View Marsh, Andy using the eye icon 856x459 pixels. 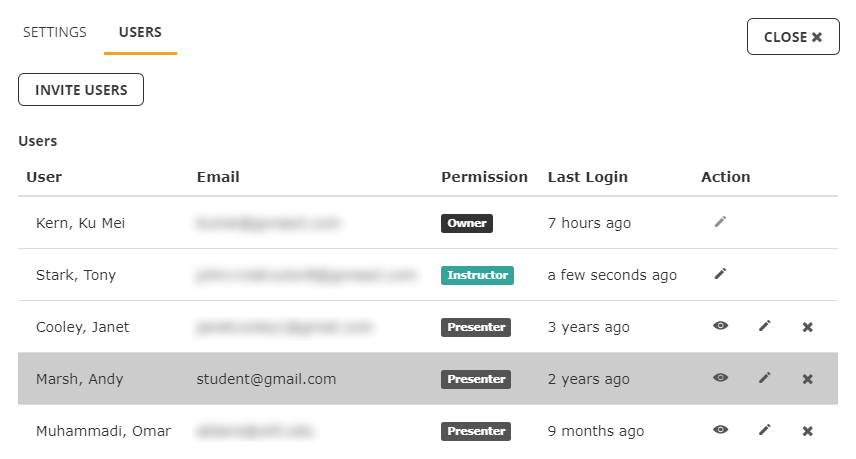click(x=721, y=378)
